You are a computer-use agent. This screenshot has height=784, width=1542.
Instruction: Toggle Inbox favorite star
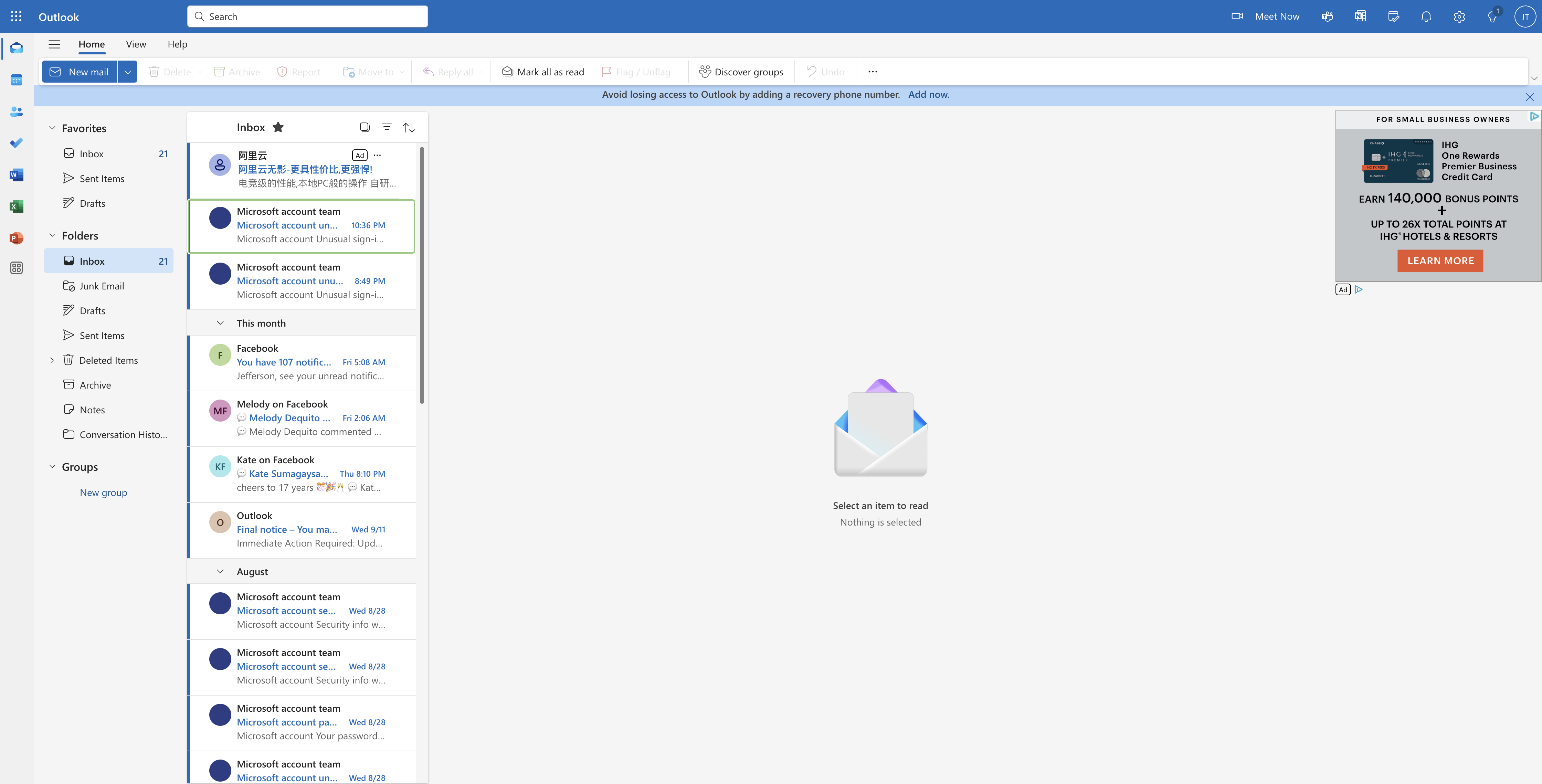278,127
